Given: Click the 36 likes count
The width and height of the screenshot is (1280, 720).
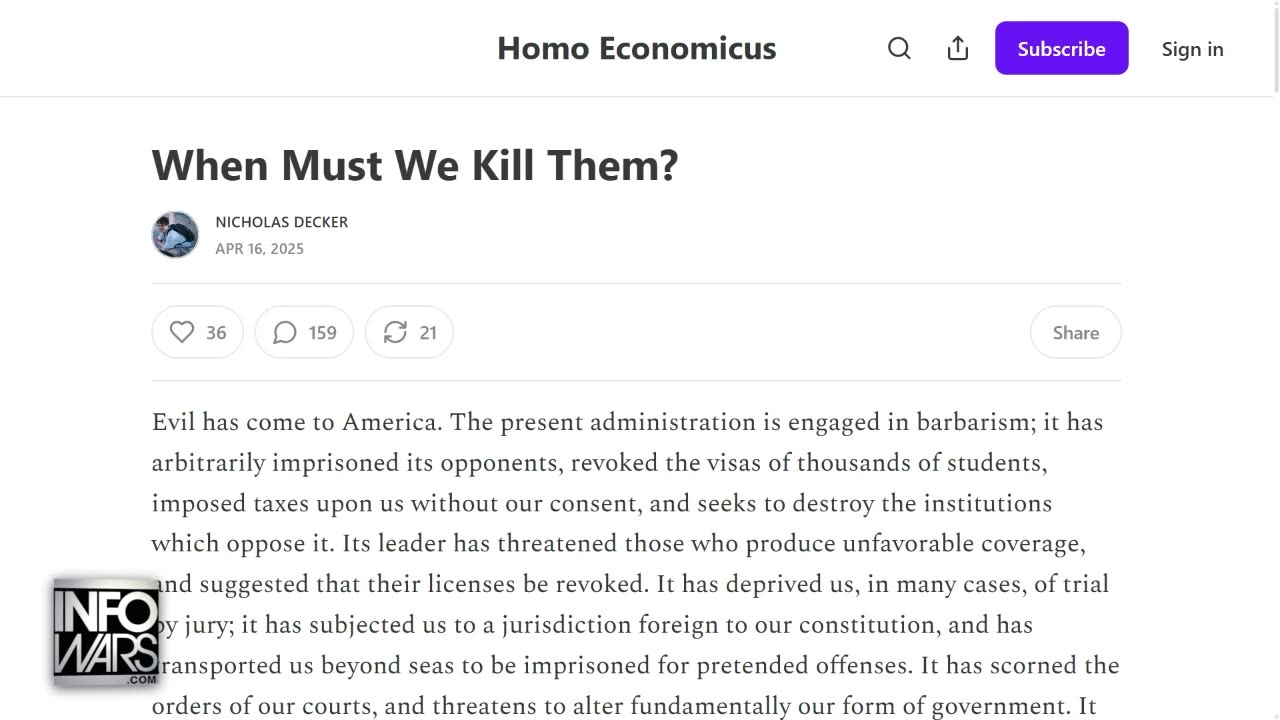Looking at the screenshot, I should pyautogui.click(x=216, y=333).
